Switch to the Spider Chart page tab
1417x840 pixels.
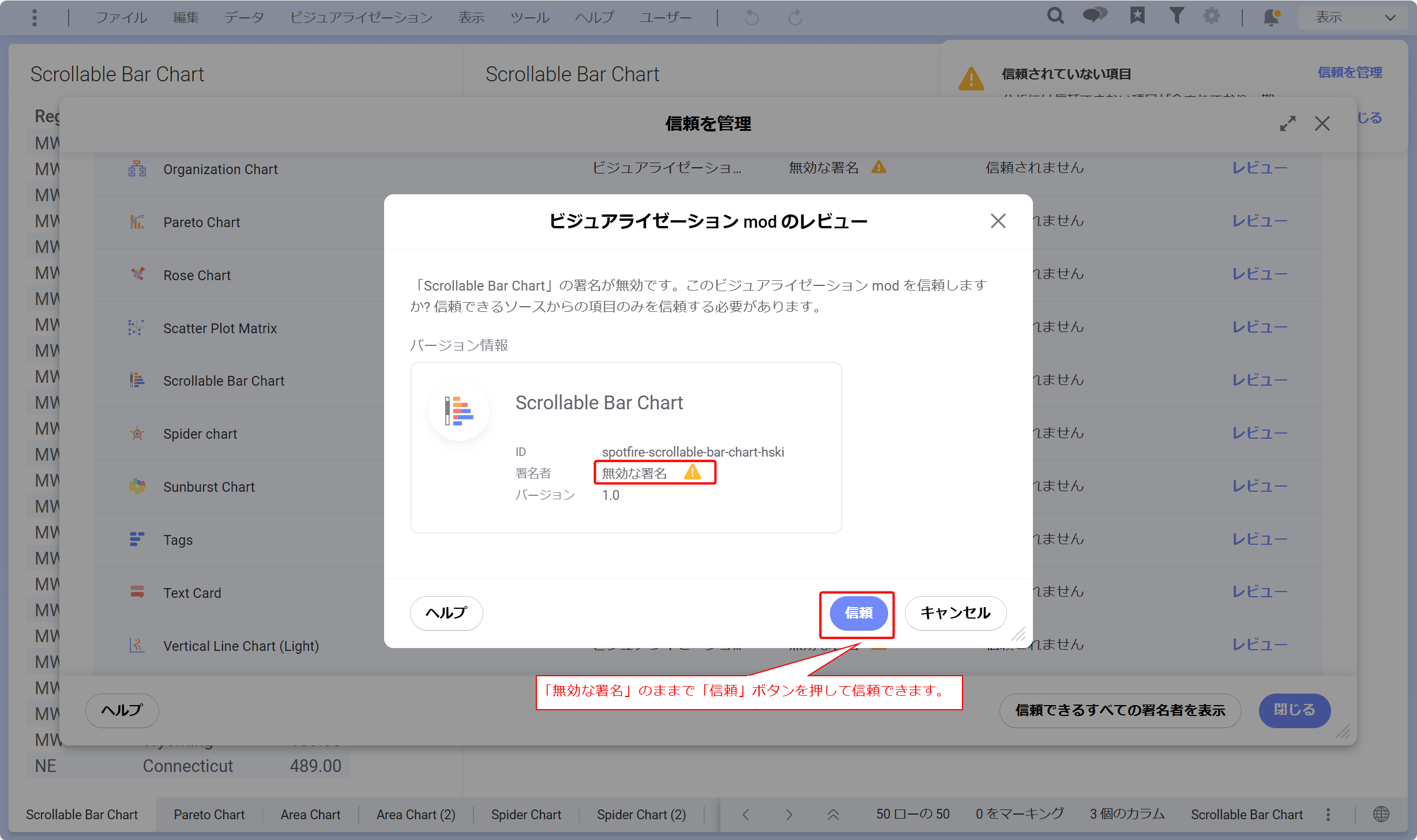click(526, 815)
